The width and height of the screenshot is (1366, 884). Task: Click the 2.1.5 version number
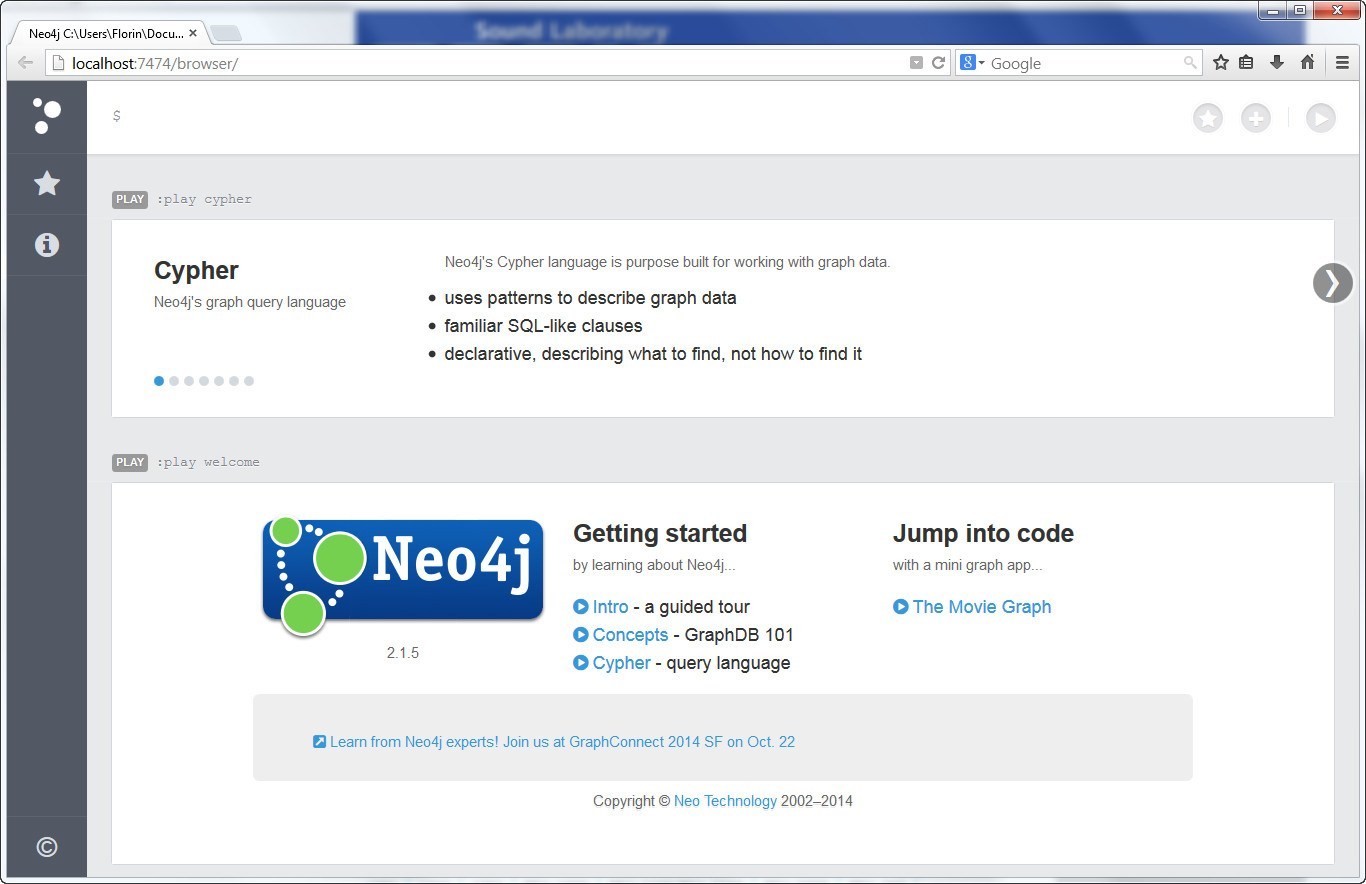pyautogui.click(x=403, y=653)
